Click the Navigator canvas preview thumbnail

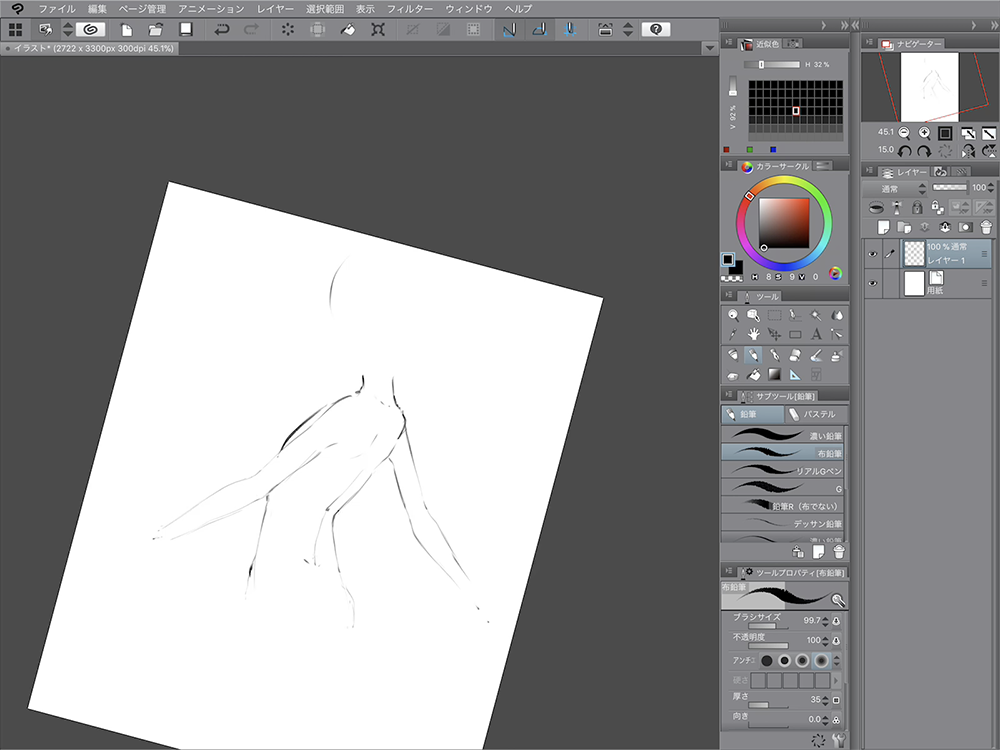coord(929,87)
